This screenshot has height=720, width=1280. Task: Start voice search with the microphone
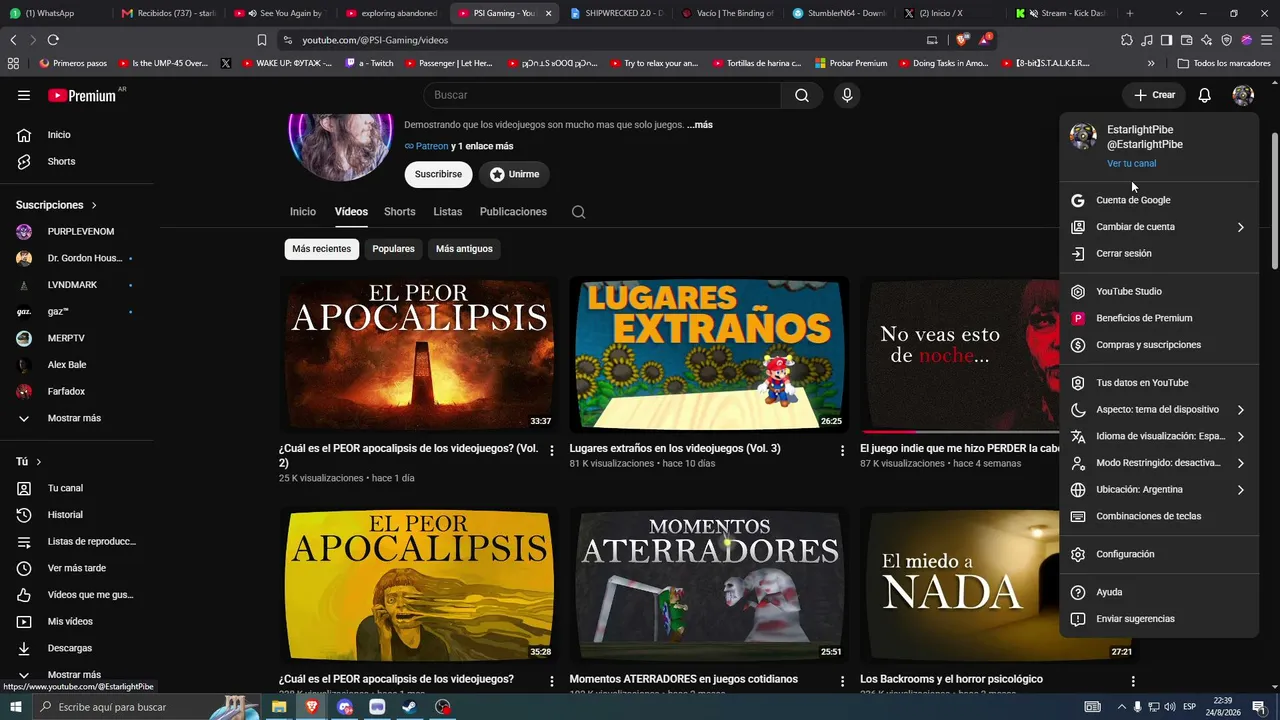[x=847, y=95]
